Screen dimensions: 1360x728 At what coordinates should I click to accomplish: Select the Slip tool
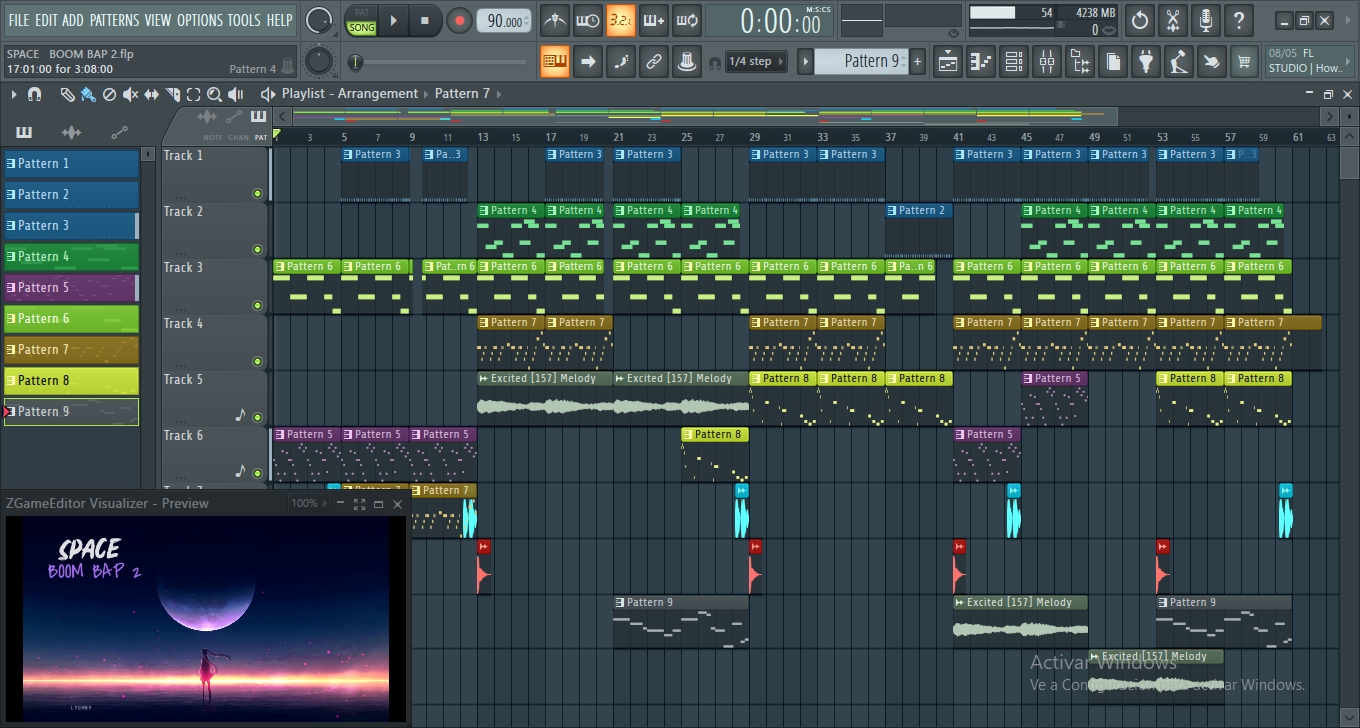click(x=151, y=94)
